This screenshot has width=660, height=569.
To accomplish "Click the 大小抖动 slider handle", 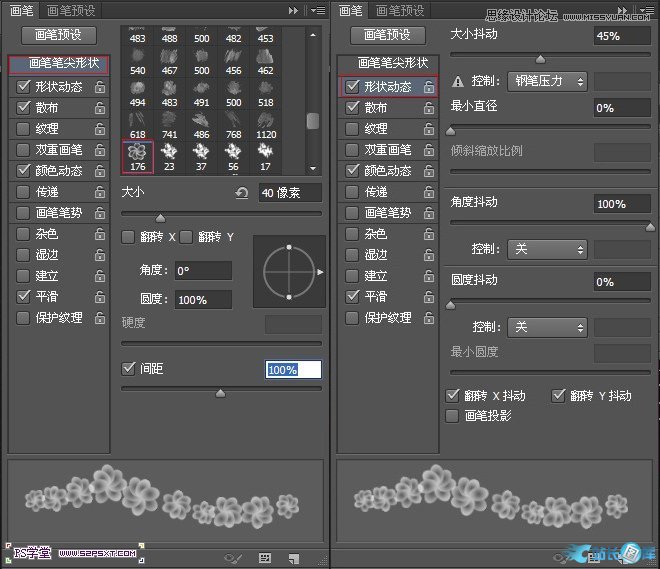I will pos(541,59).
